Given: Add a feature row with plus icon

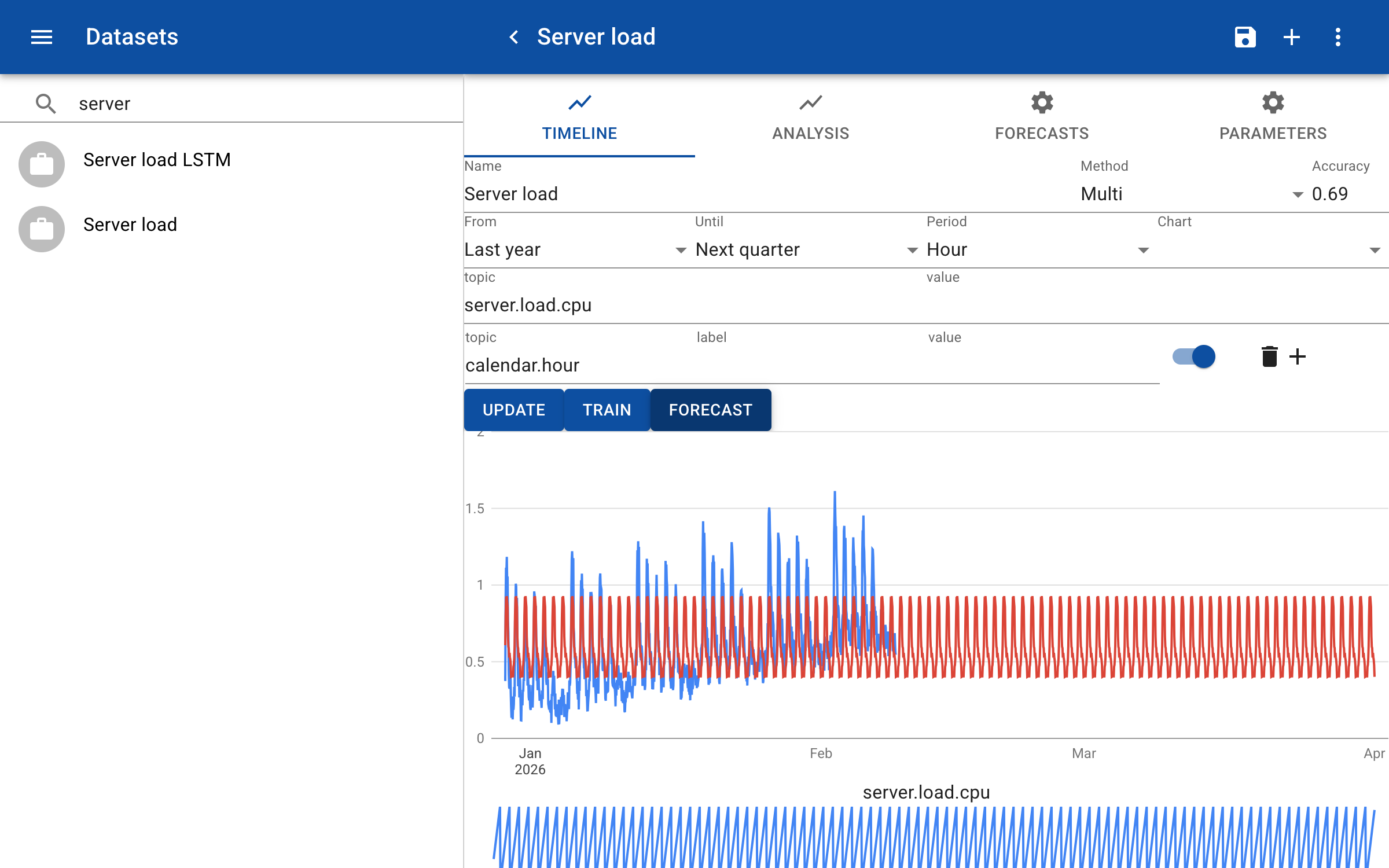Looking at the screenshot, I should click(1298, 356).
